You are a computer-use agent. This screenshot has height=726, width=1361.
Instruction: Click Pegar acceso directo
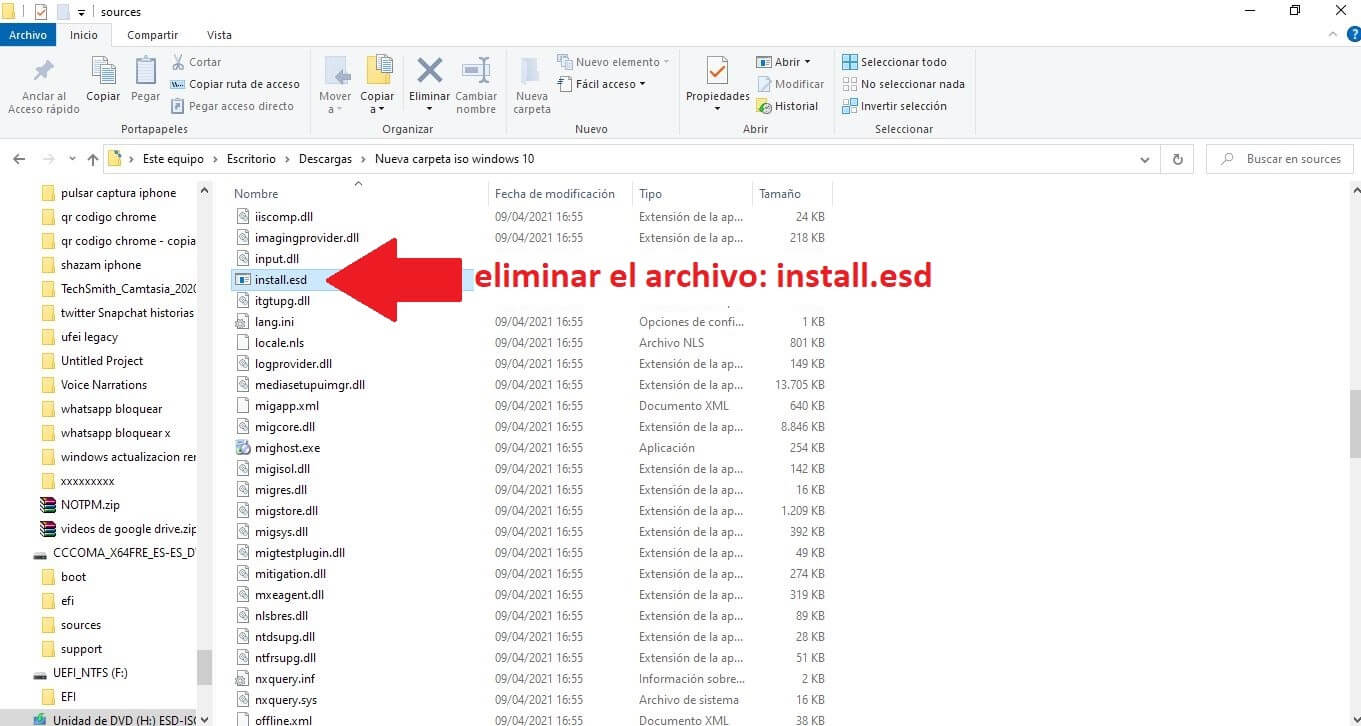tap(232, 106)
